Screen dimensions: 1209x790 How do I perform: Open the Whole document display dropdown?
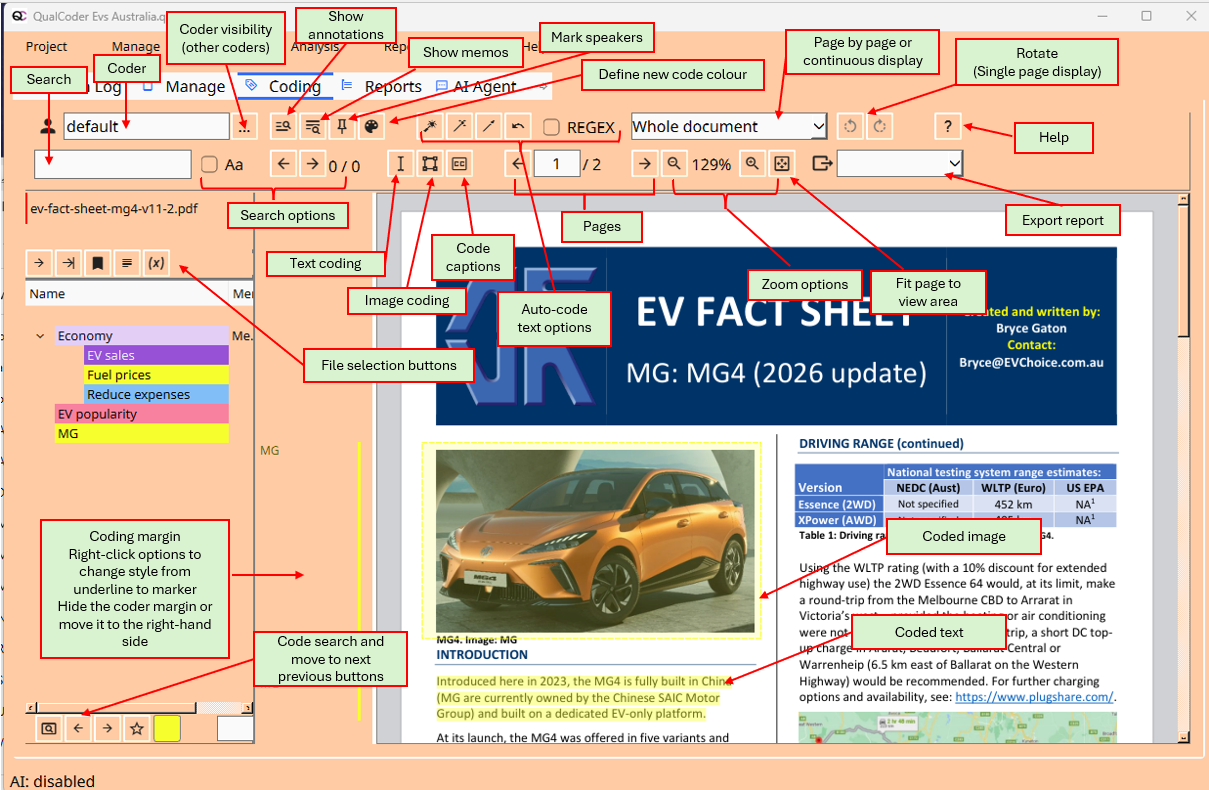pyautogui.click(x=729, y=126)
